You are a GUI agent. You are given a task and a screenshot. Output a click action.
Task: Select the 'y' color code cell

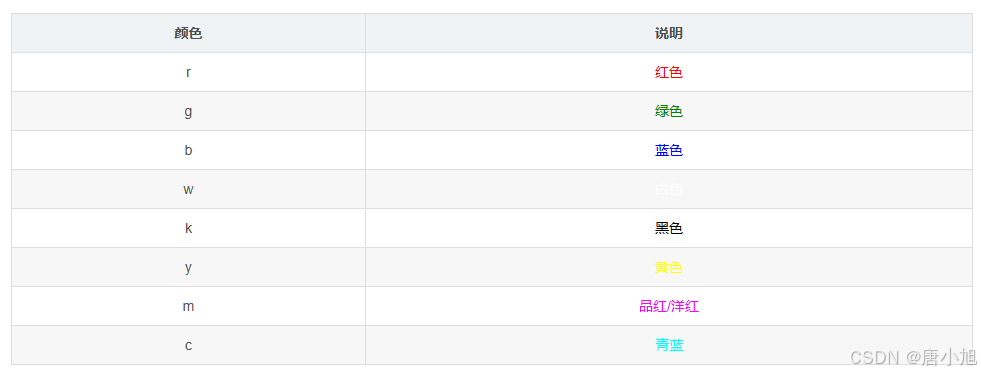[x=188, y=267]
